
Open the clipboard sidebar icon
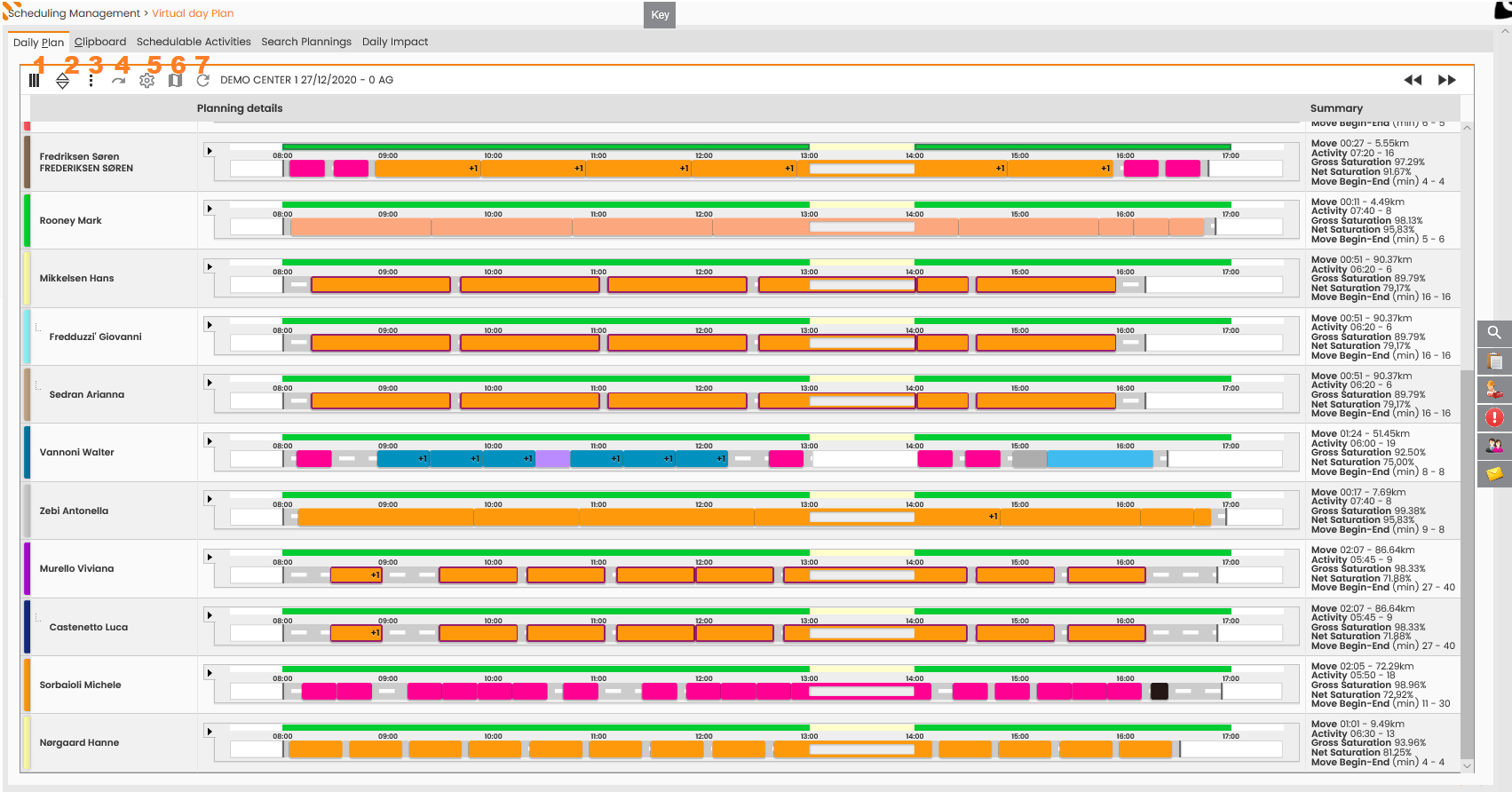[x=1495, y=361]
